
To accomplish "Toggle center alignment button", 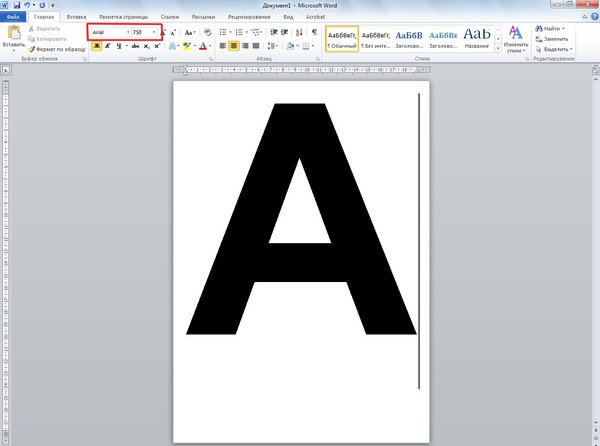I will 234,46.
